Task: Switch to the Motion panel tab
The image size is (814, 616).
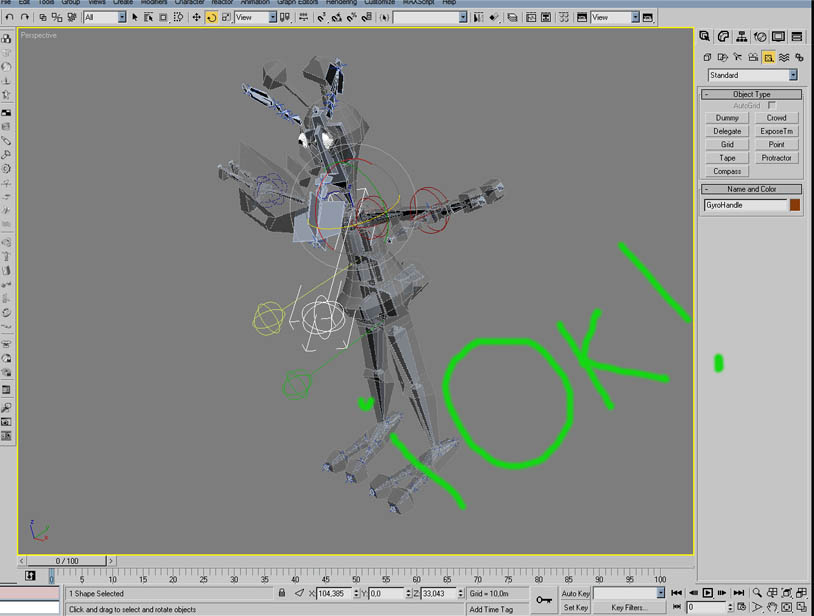Action: [760, 36]
